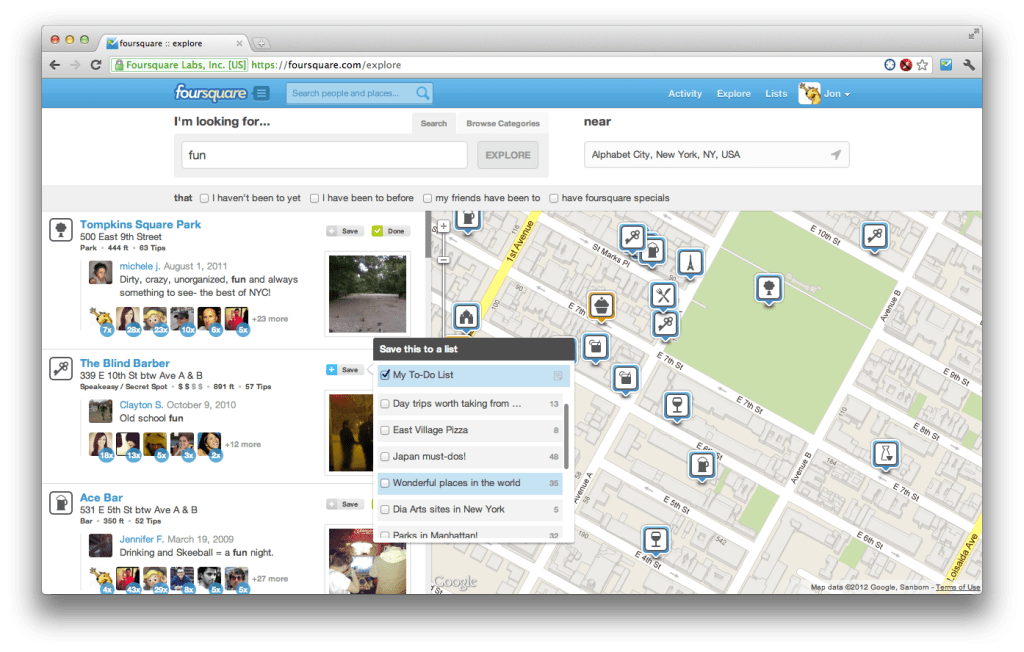This screenshot has height=652, width=1024.
Task: Click the tree pin in the park
Action: [768, 286]
